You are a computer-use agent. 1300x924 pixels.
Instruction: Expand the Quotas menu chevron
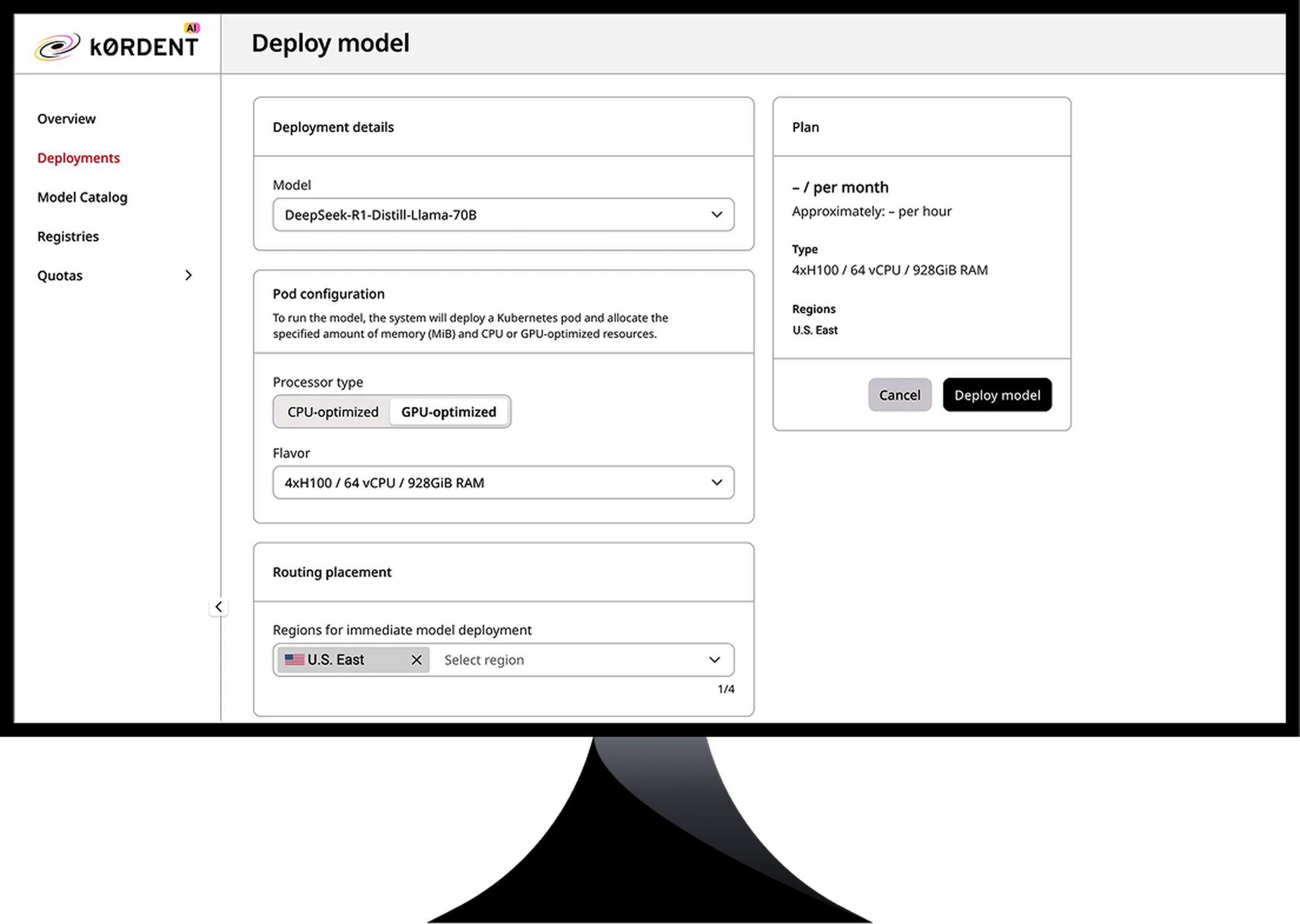point(188,275)
